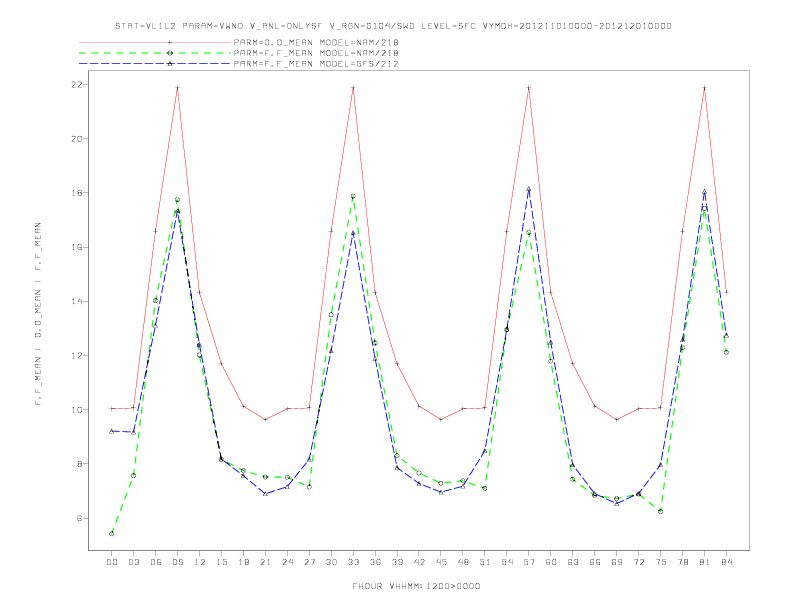Viewport: 792px width, 612px height.
Task: Click the x-axis title FHOUR VHHMM:1200>0000
Action: point(416,586)
